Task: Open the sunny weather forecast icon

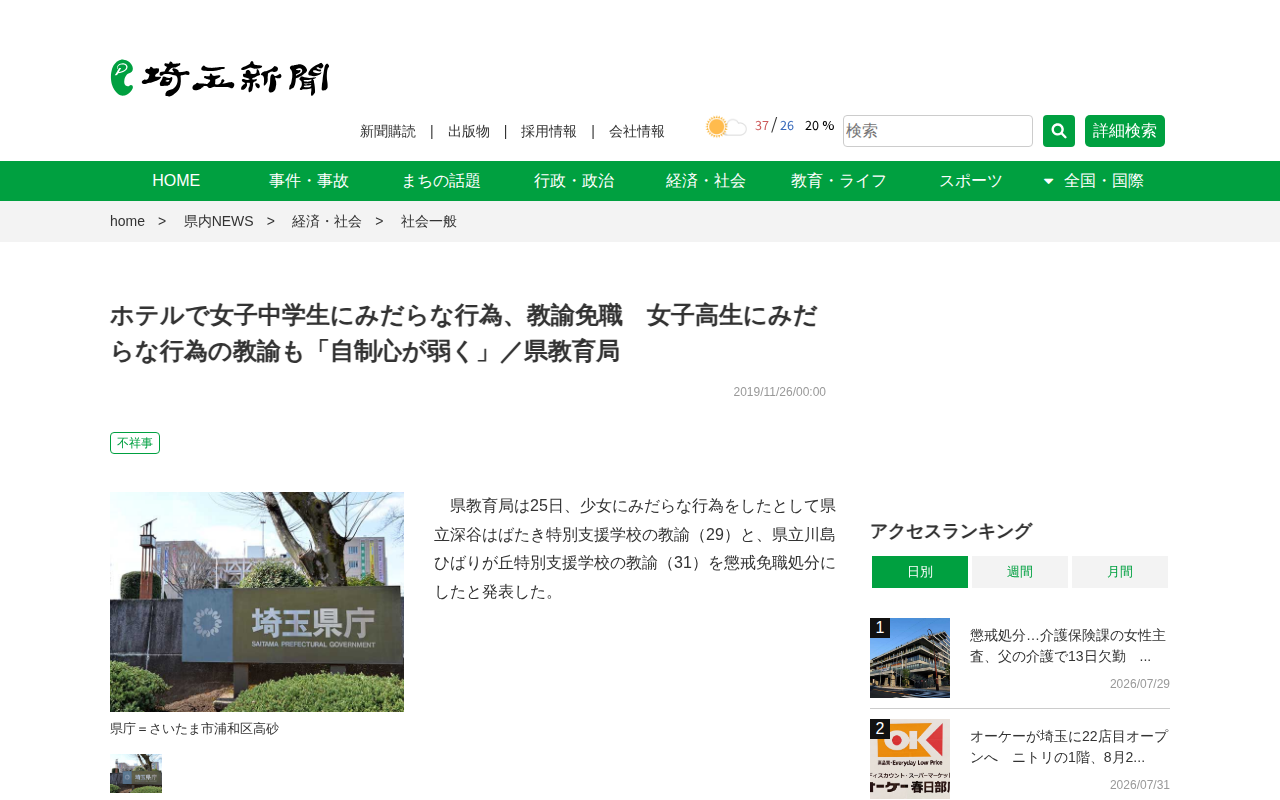Action: (726, 127)
